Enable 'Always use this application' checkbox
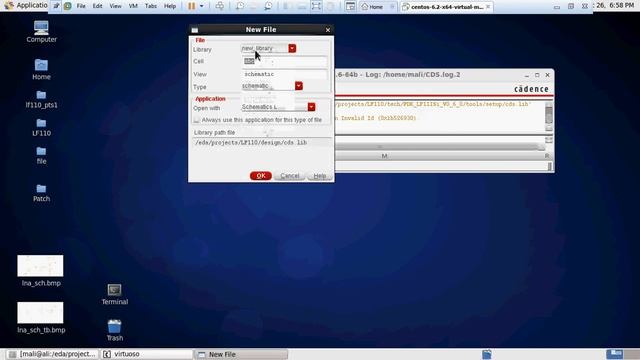640x360 pixels. (x=197, y=120)
